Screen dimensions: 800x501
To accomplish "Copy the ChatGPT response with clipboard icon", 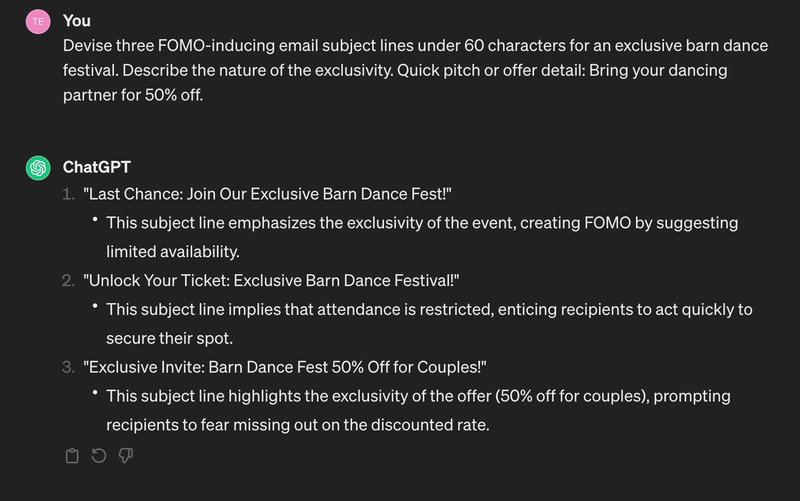I will (72, 456).
